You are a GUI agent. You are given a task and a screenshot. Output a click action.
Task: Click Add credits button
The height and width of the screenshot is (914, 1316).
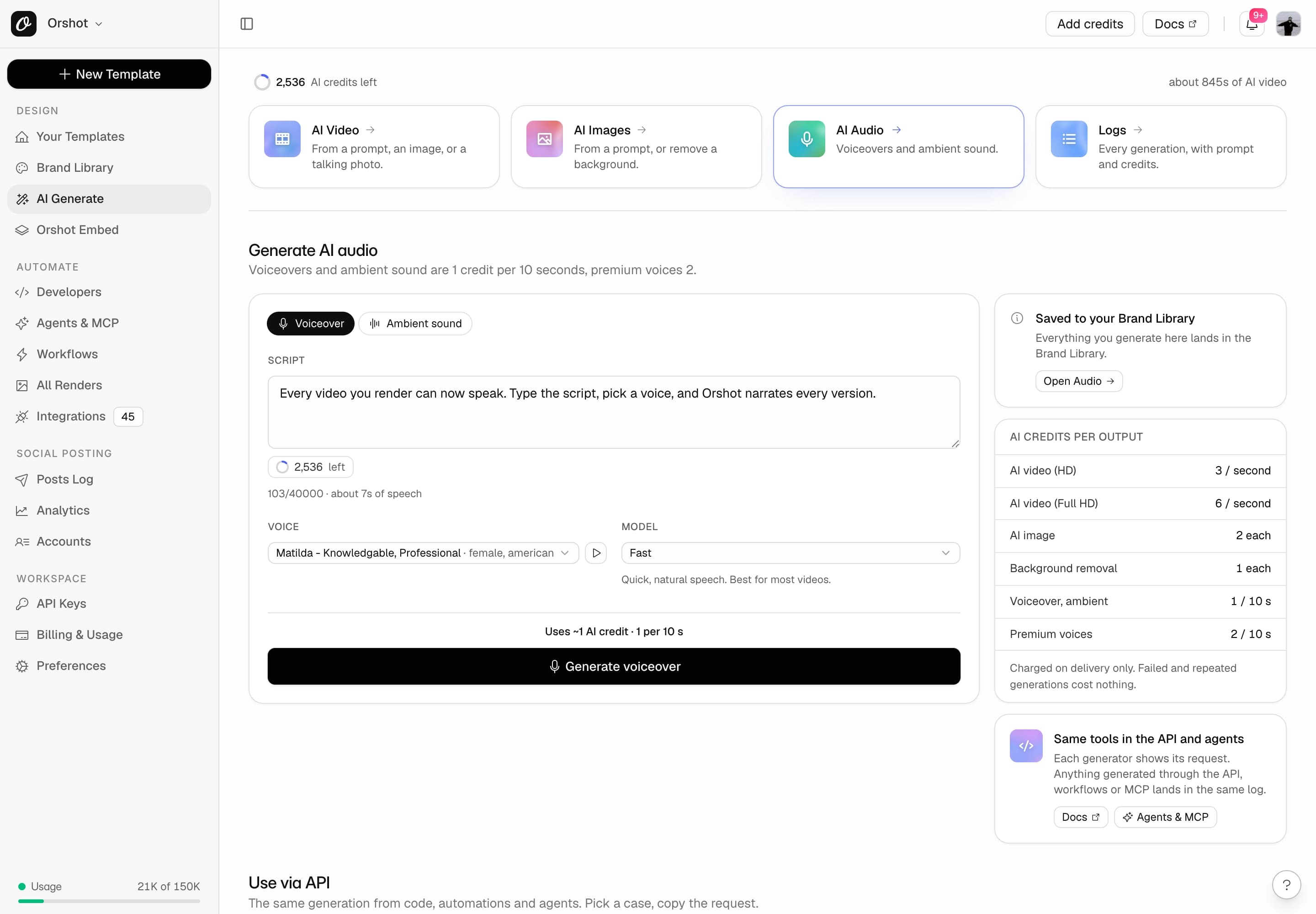click(x=1090, y=24)
